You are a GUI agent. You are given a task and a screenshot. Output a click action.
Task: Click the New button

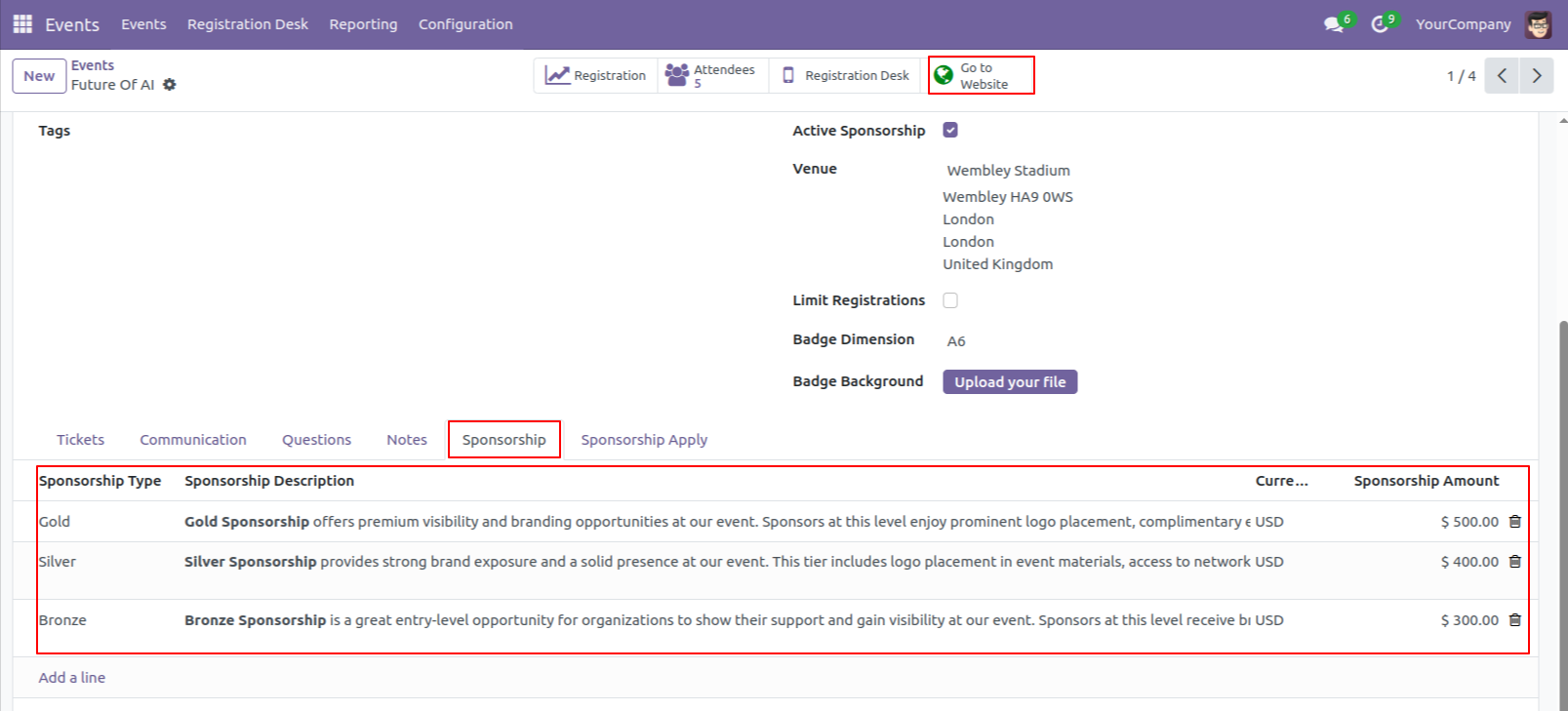[38, 75]
